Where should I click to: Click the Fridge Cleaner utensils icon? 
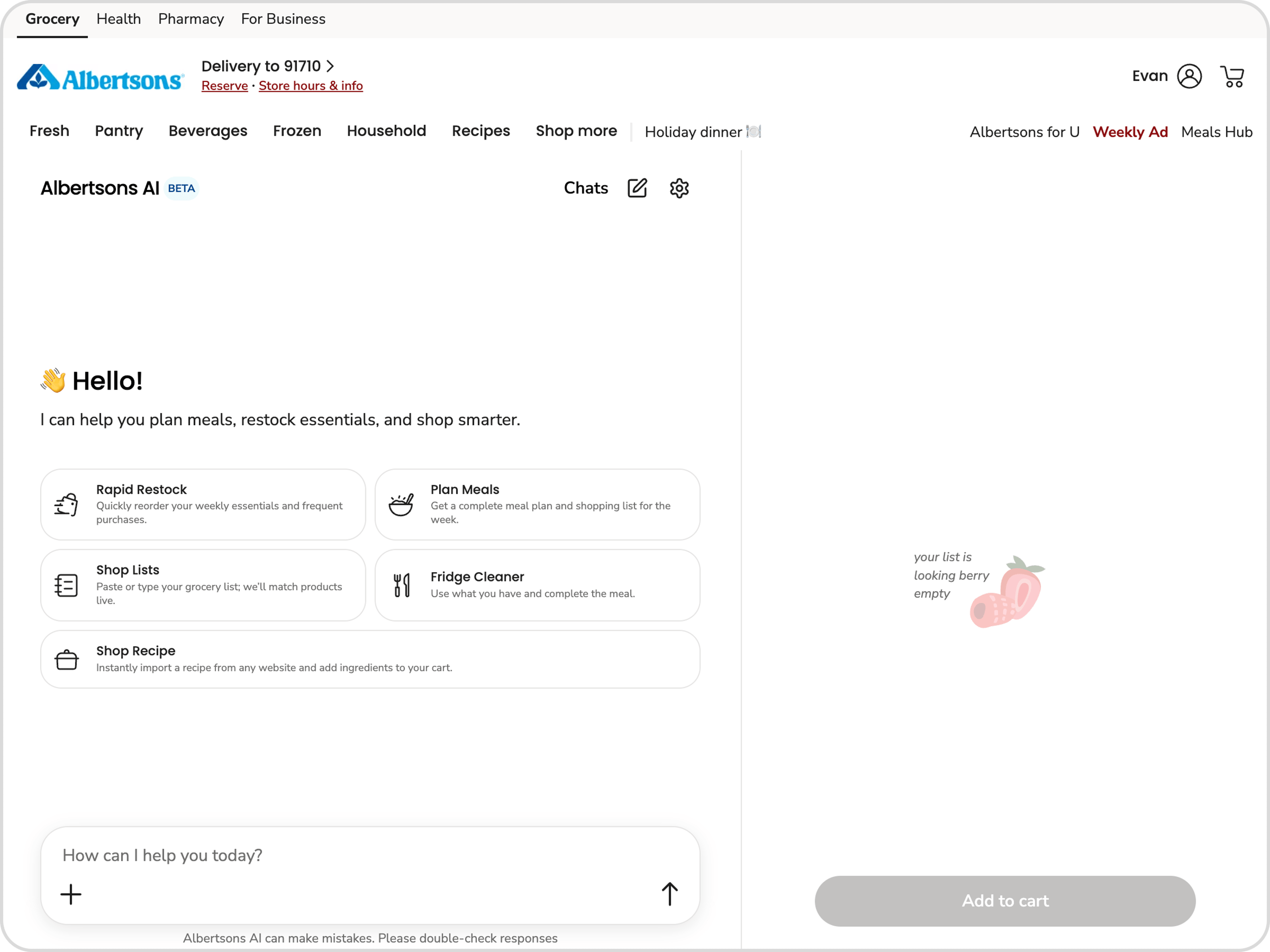click(x=402, y=585)
